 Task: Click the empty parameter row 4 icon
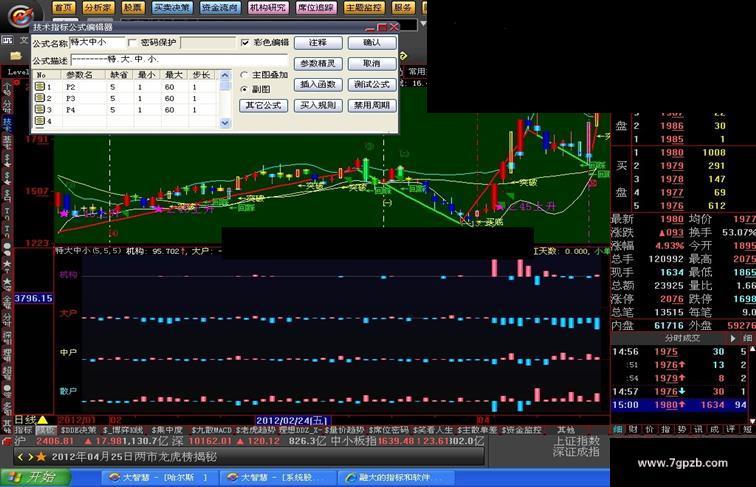[x=40, y=121]
